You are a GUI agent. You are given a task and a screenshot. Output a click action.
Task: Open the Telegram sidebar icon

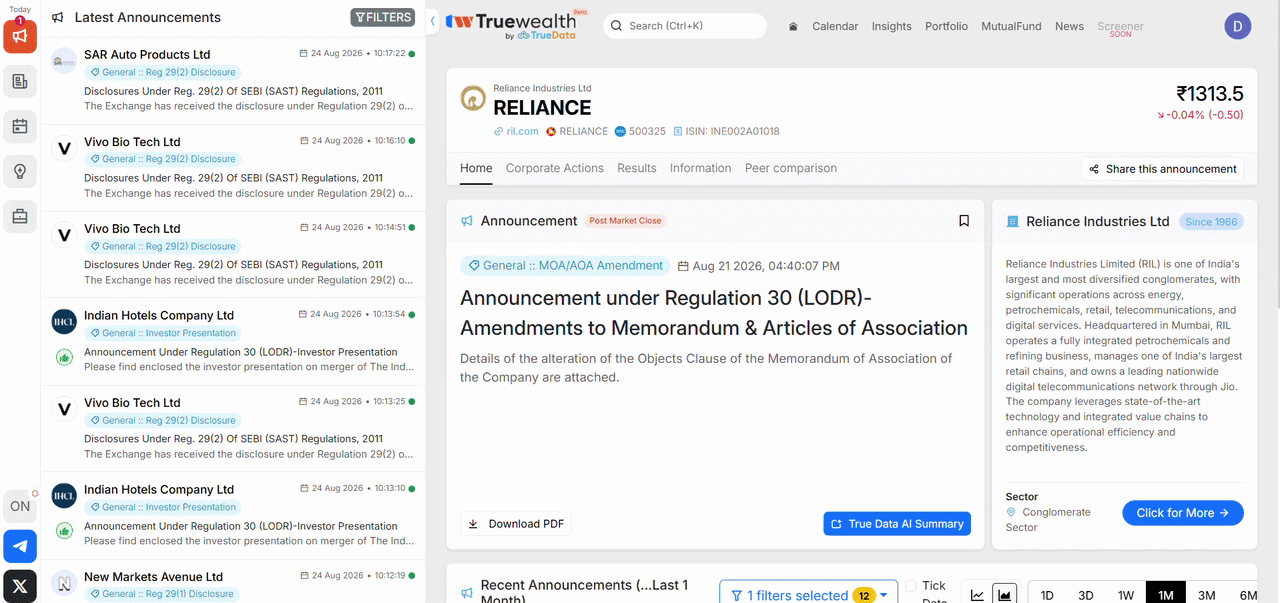coord(20,546)
